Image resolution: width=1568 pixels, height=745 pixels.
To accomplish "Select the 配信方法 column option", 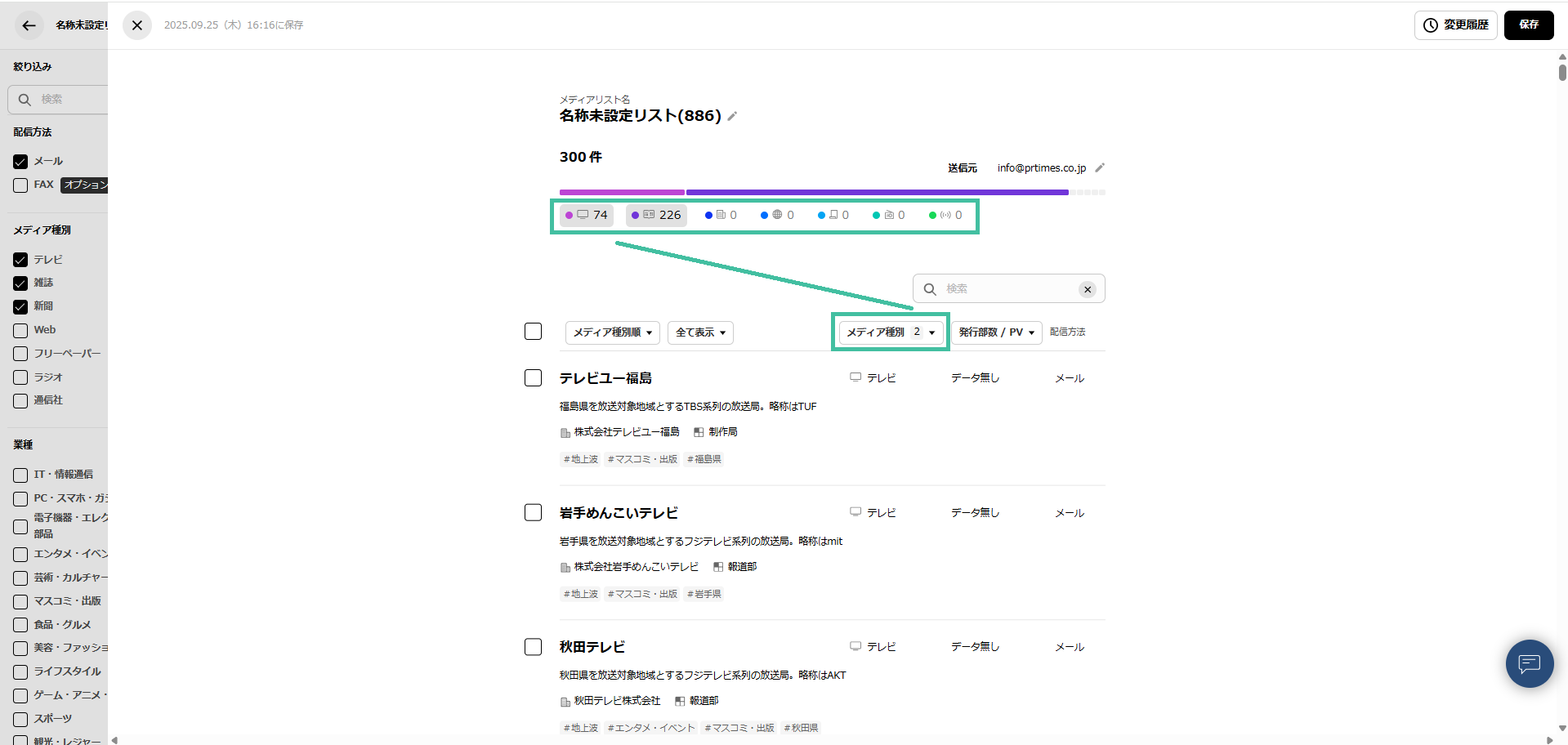I will (x=1067, y=332).
